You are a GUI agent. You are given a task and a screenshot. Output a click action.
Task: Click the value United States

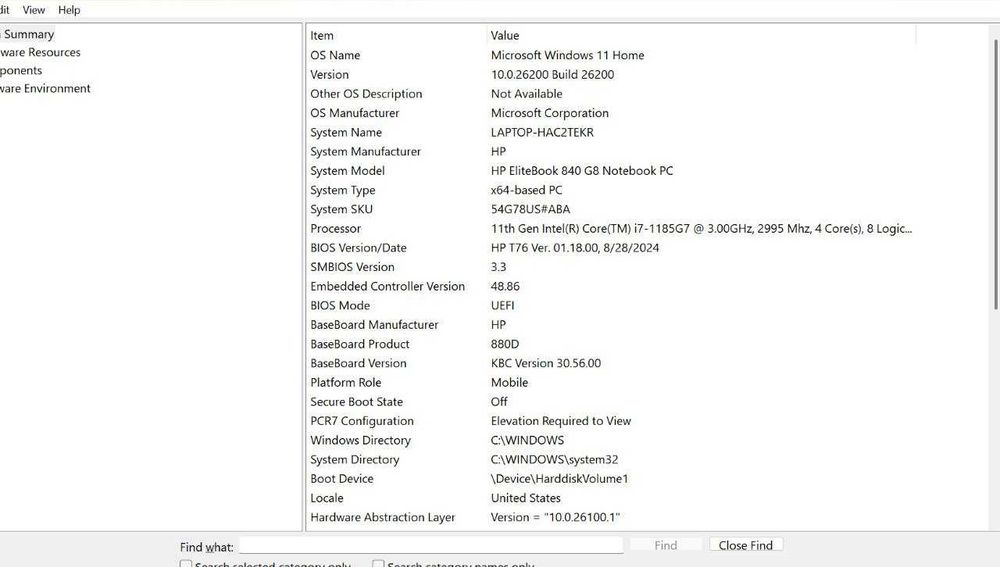point(526,498)
